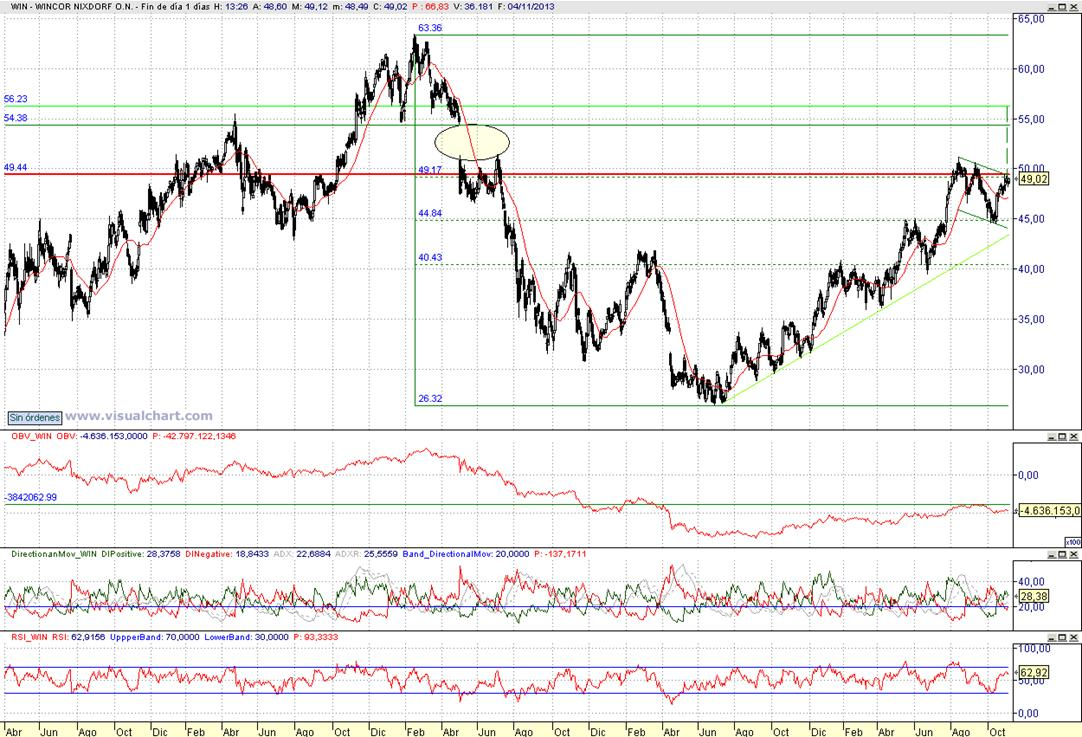The image size is (1082, 737).
Task: Click the 40.43 Fibonacci level label
Action: [x=430, y=257]
